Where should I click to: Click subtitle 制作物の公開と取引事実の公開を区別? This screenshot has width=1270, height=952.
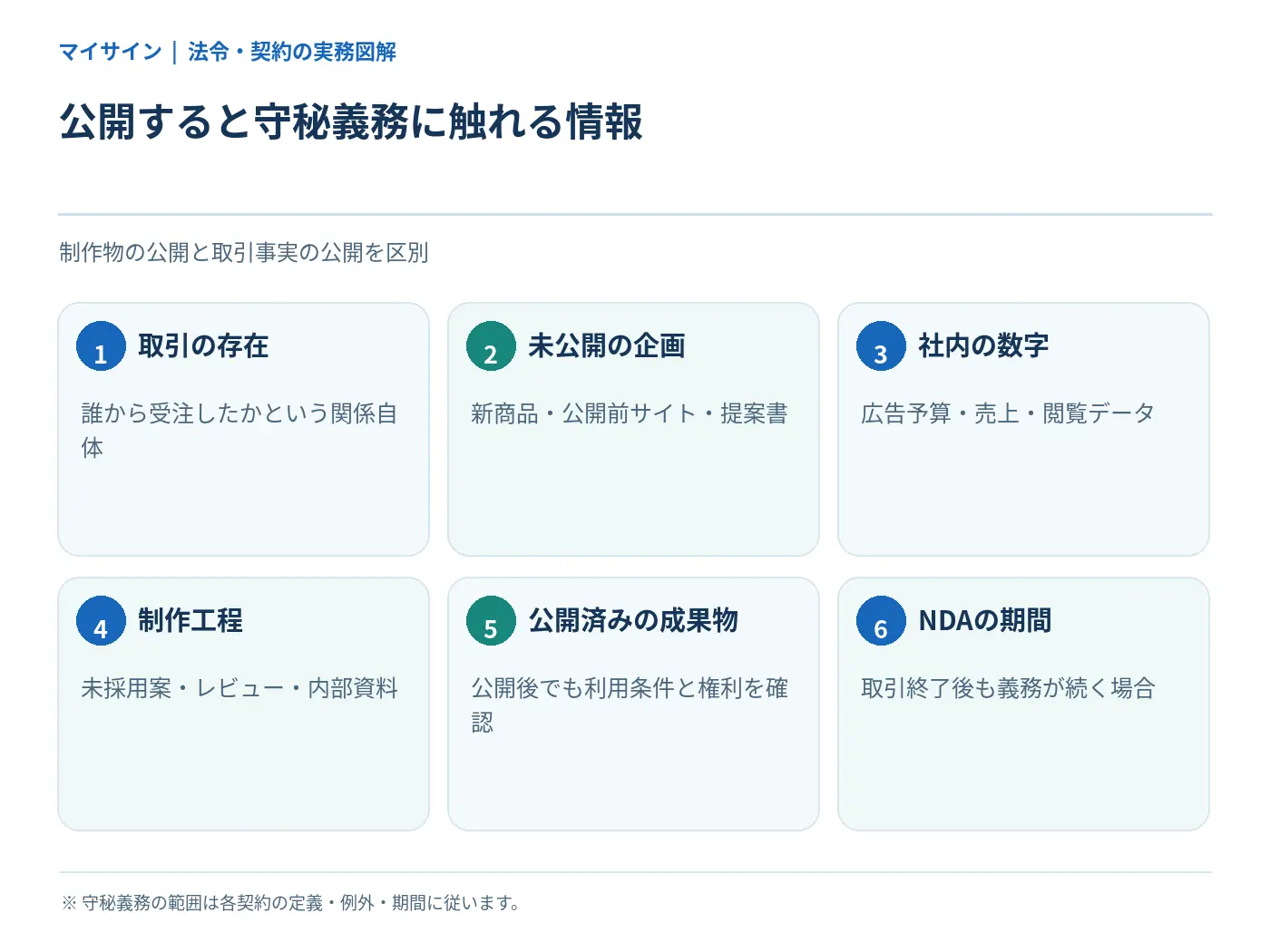click(243, 252)
